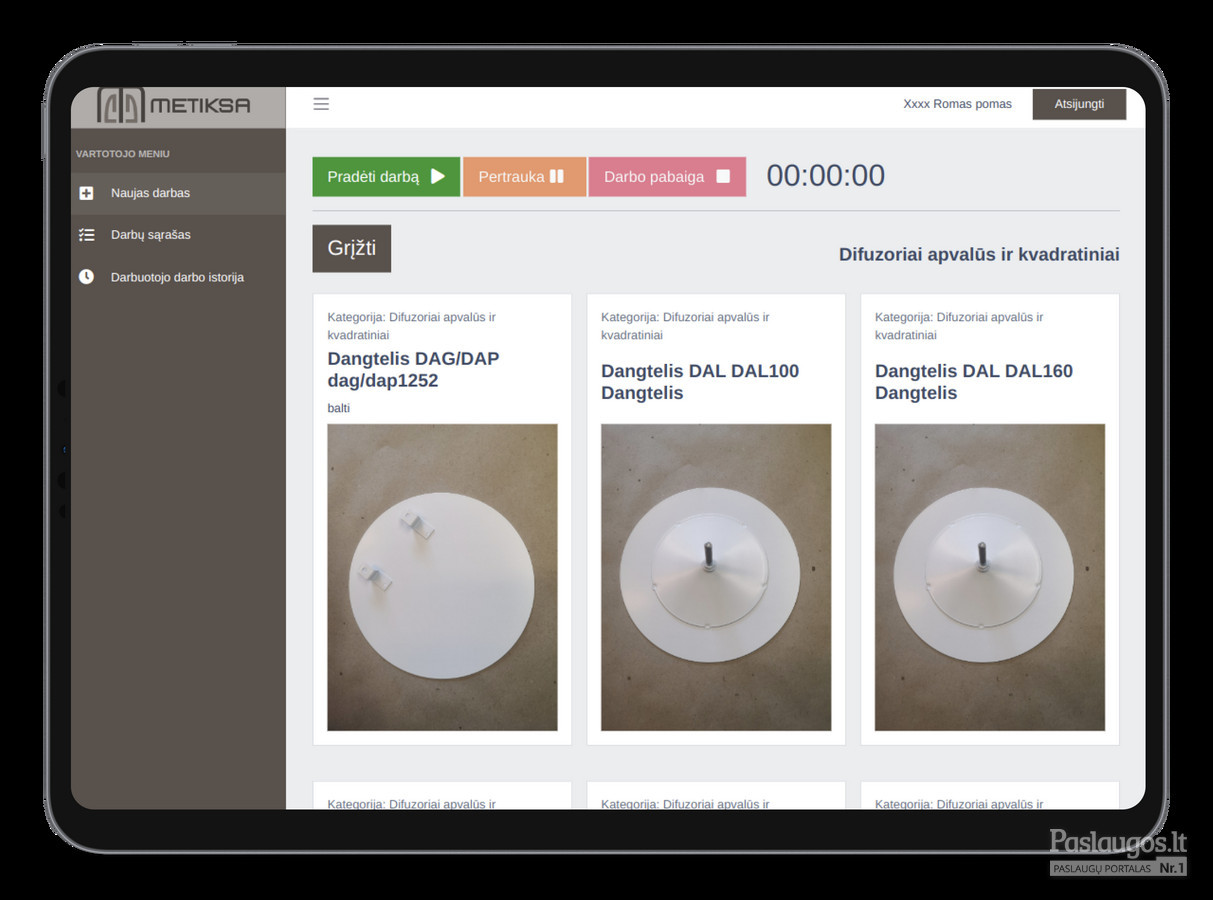Image resolution: width=1213 pixels, height=900 pixels.
Task: Click the Pertrauka pause button
Action: pyautogui.click(x=524, y=177)
